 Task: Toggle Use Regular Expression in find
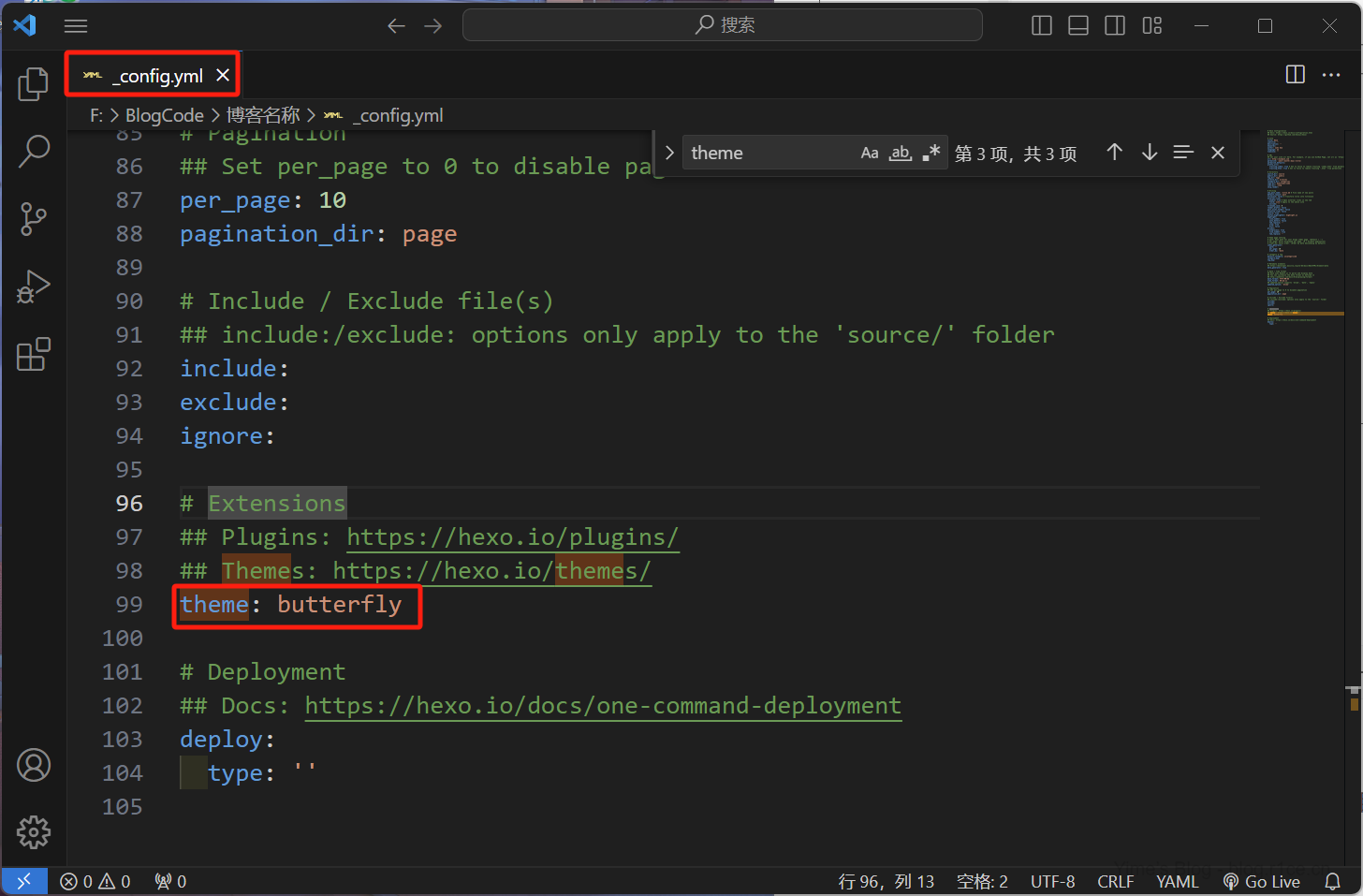coord(931,153)
